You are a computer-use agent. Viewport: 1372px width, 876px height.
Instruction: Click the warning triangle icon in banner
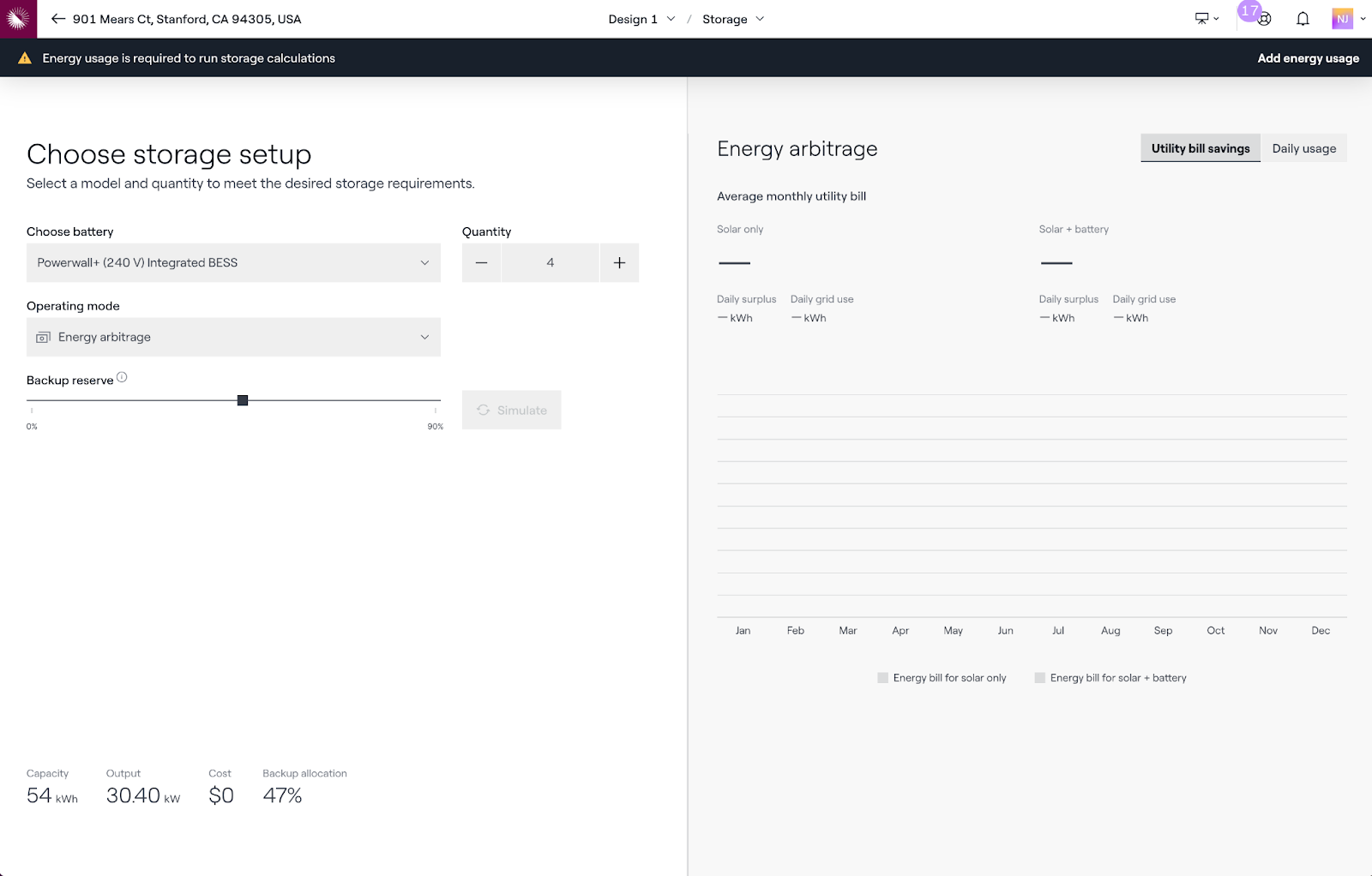[25, 58]
